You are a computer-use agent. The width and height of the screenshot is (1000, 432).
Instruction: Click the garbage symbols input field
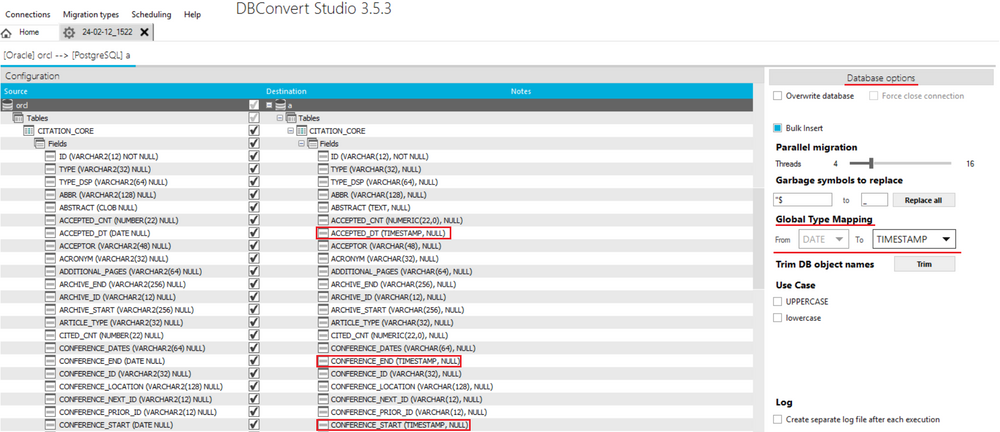tap(802, 200)
